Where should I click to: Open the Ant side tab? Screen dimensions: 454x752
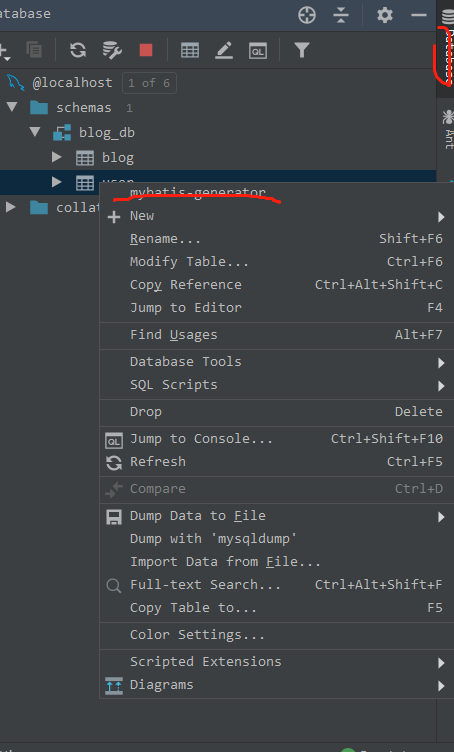coord(448,129)
